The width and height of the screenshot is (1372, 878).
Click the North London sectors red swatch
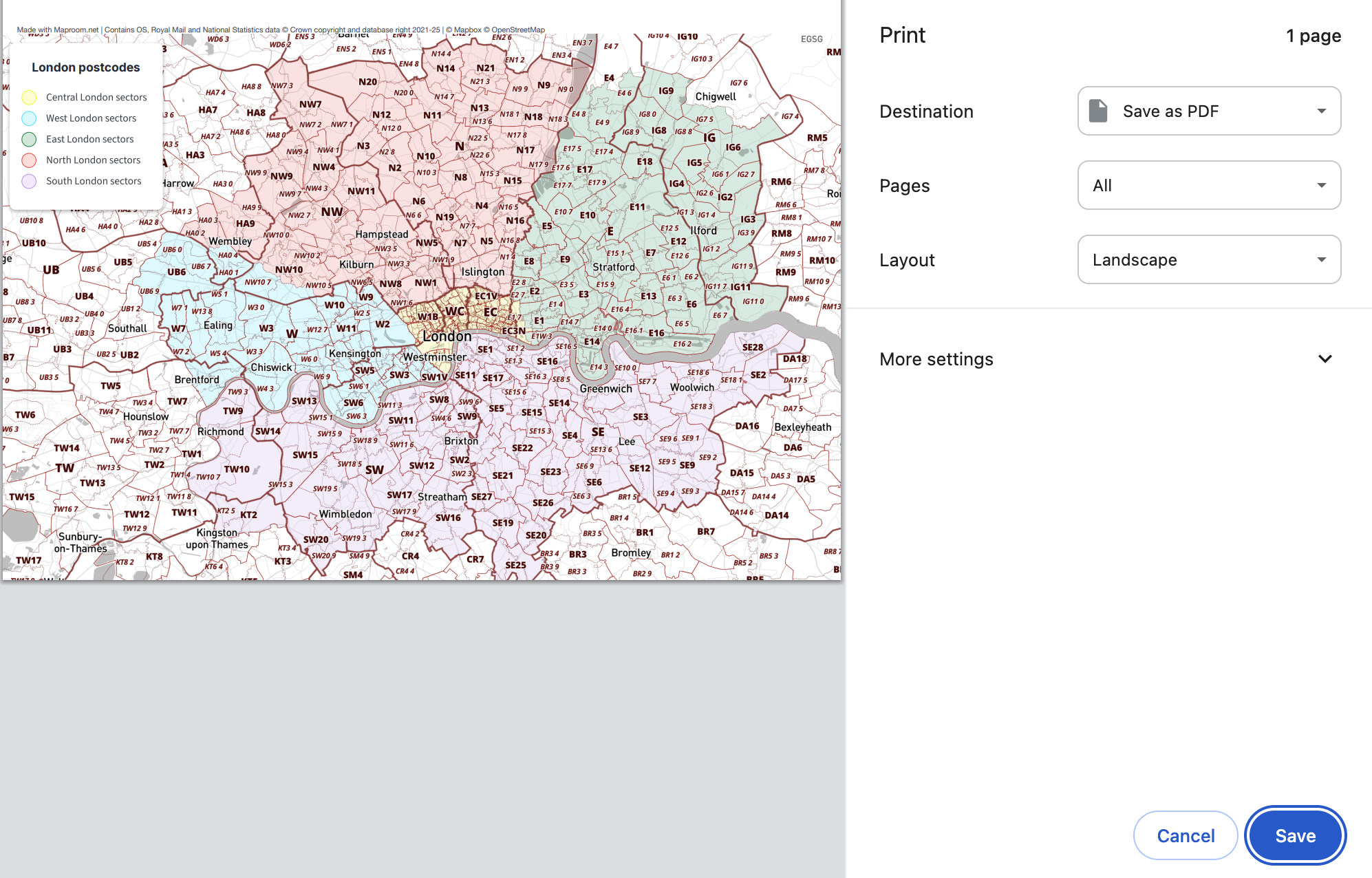pyautogui.click(x=29, y=160)
